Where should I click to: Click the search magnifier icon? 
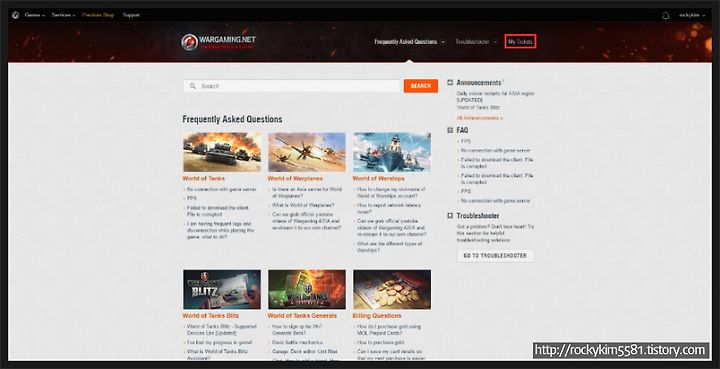click(x=193, y=86)
